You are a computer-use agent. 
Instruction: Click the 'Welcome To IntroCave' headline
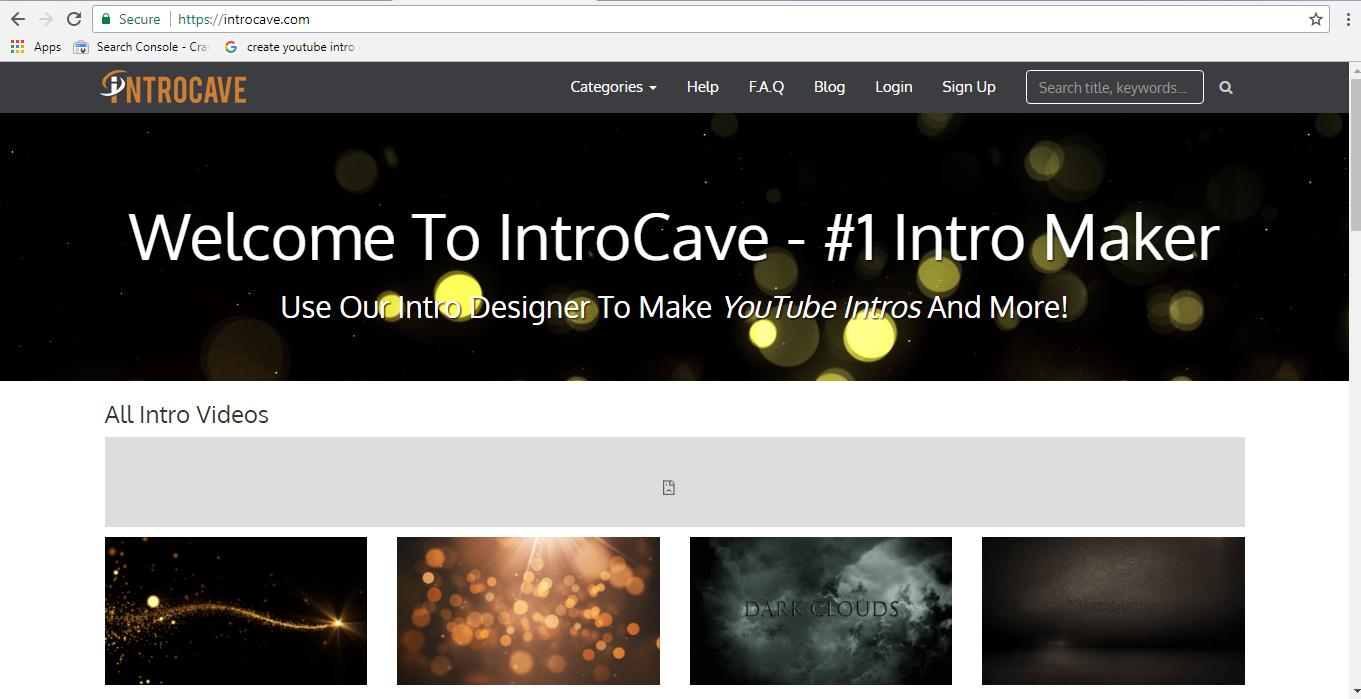(674, 238)
